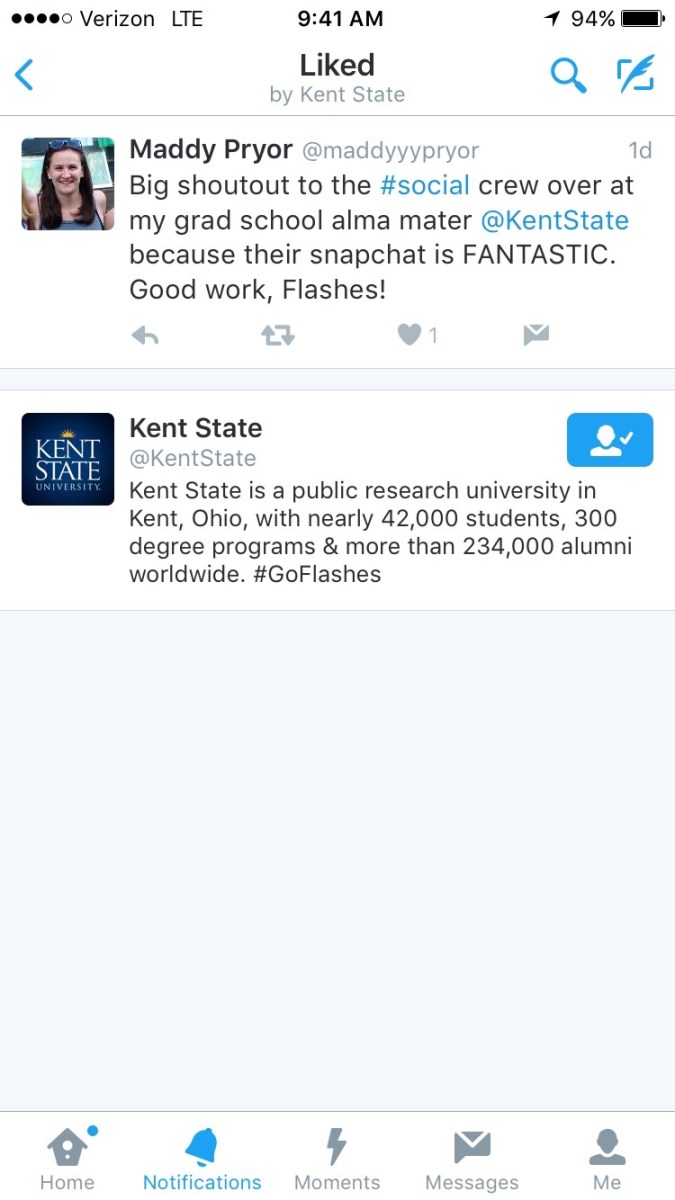
Task: Open the #social hashtag link
Action: coord(425,185)
